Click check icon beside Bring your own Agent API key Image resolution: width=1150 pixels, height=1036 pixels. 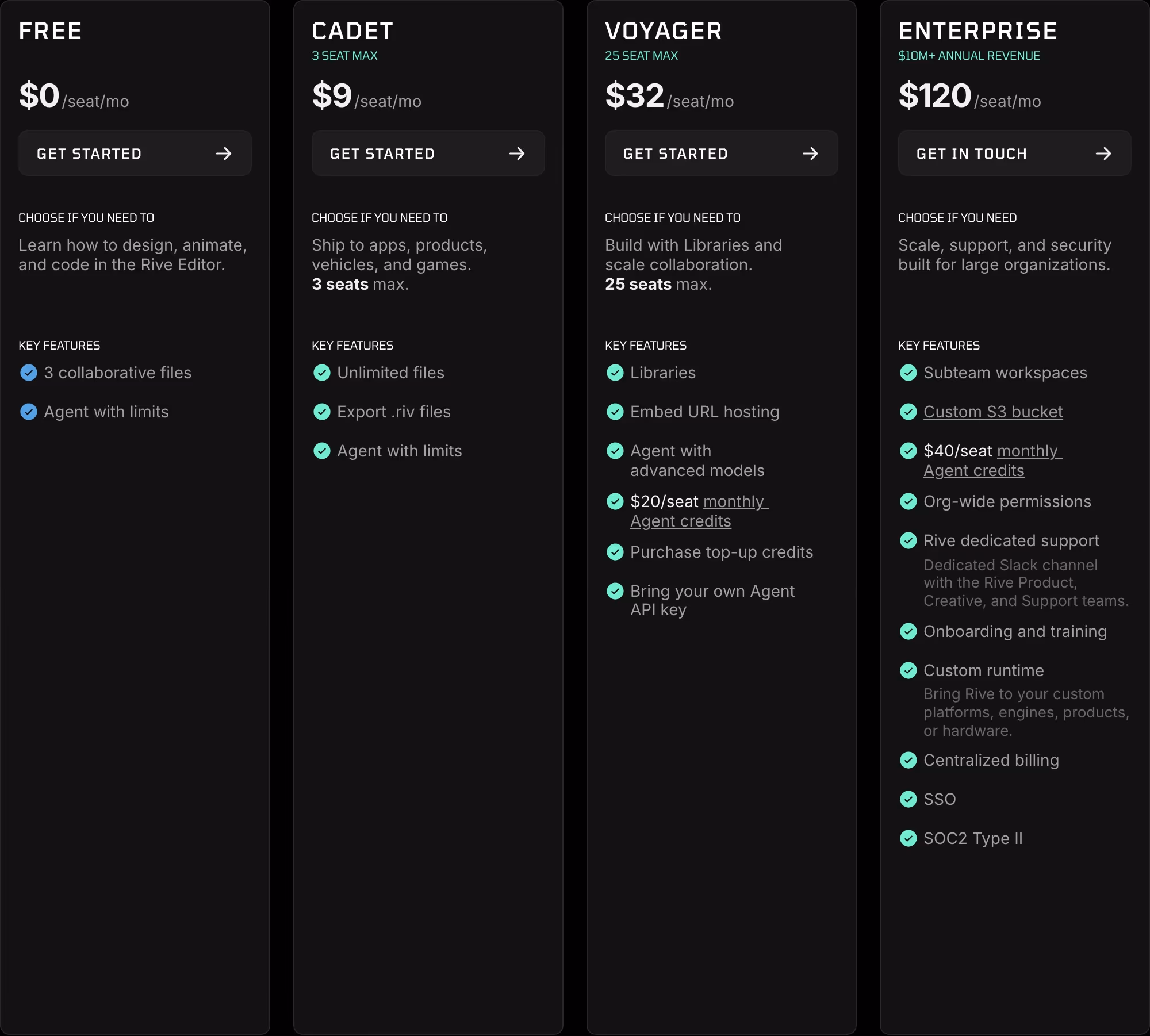pos(615,591)
